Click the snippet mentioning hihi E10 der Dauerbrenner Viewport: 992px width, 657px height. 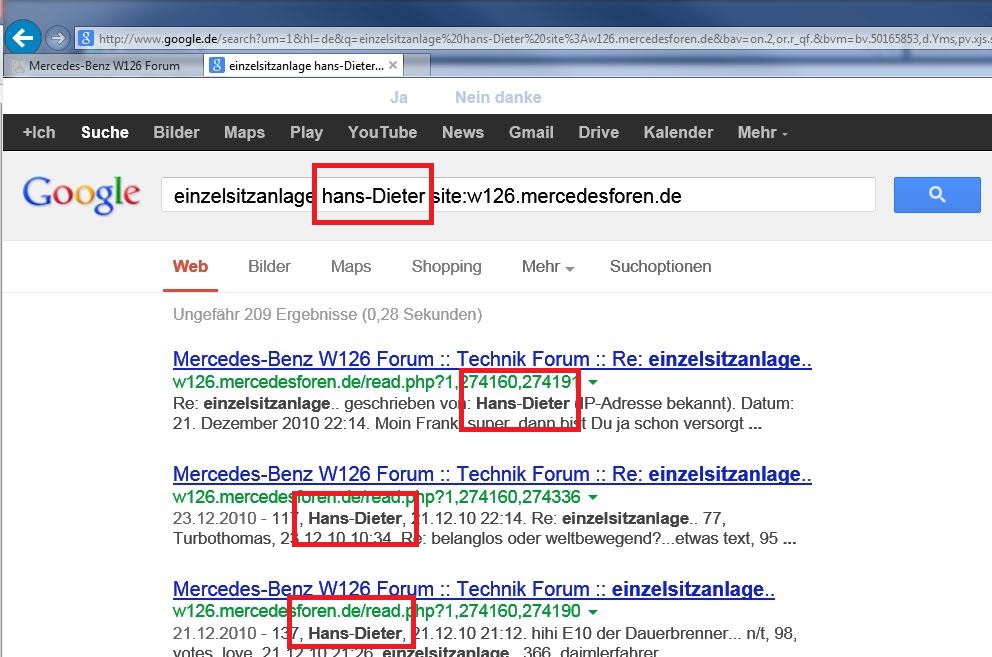485,633
